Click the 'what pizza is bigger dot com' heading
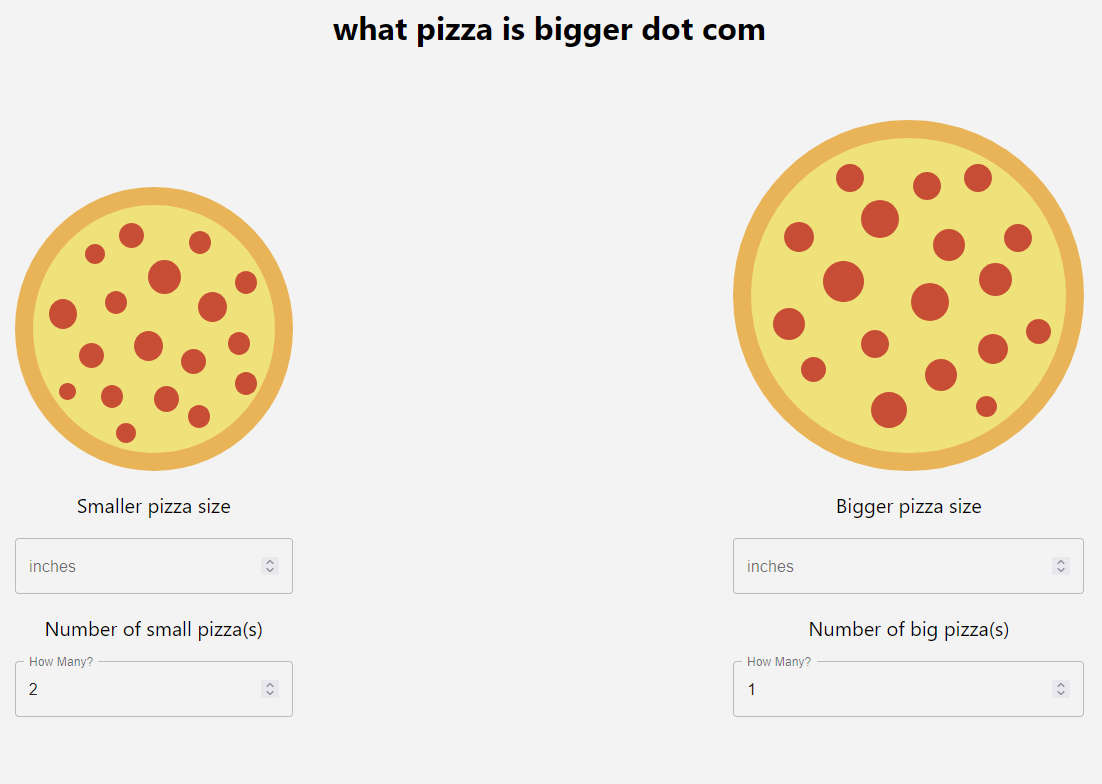 549,30
